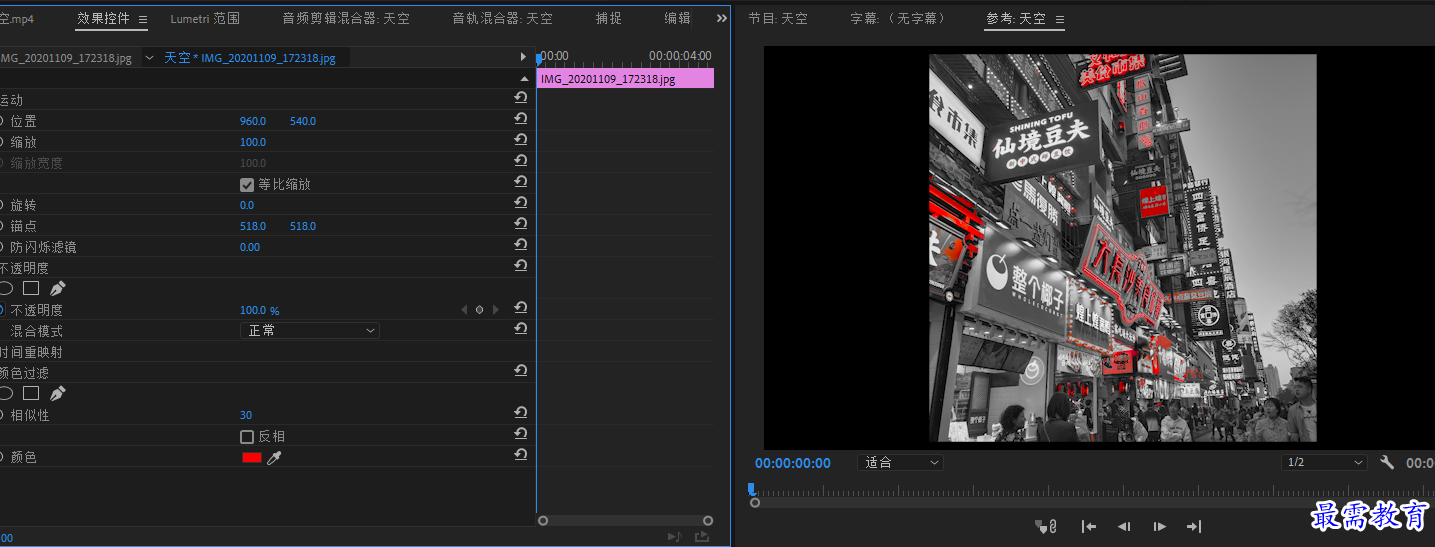Reset the 锚点 parameter
Screen dimensions: 1435x547
click(520, 224)
